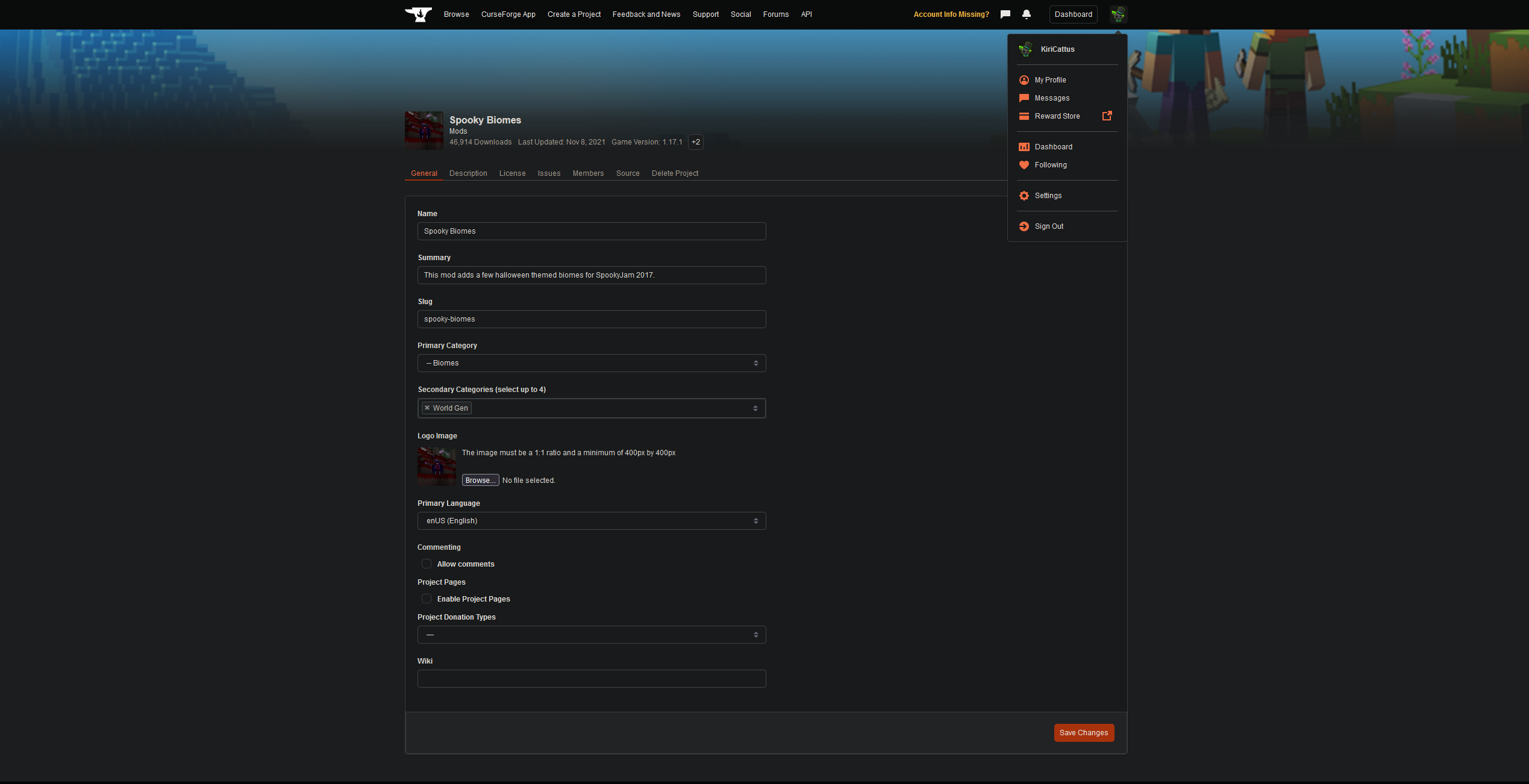Check the Enable Project Pages box
The image size is (1529, 784).
click(427, 599)
